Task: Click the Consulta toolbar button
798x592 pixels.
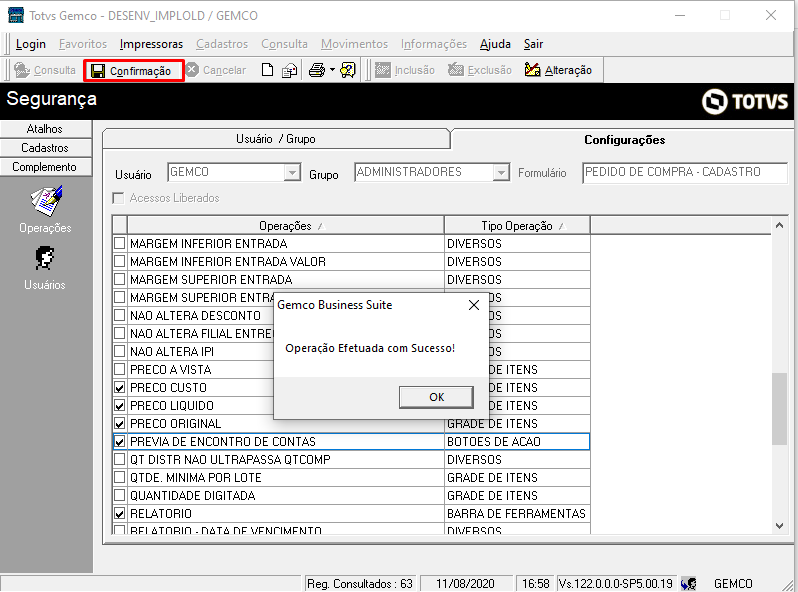Action: tap(45, 70)
